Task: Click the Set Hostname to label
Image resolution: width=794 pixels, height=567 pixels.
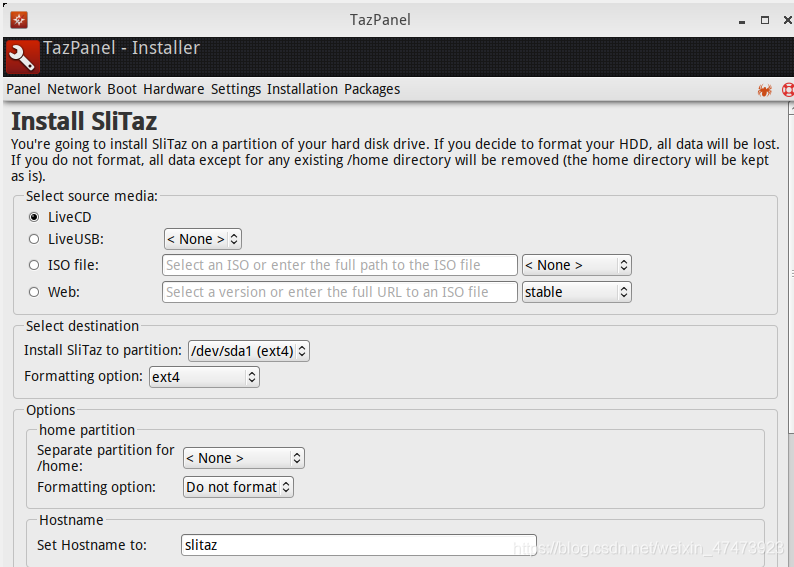Action: (92, 545)
